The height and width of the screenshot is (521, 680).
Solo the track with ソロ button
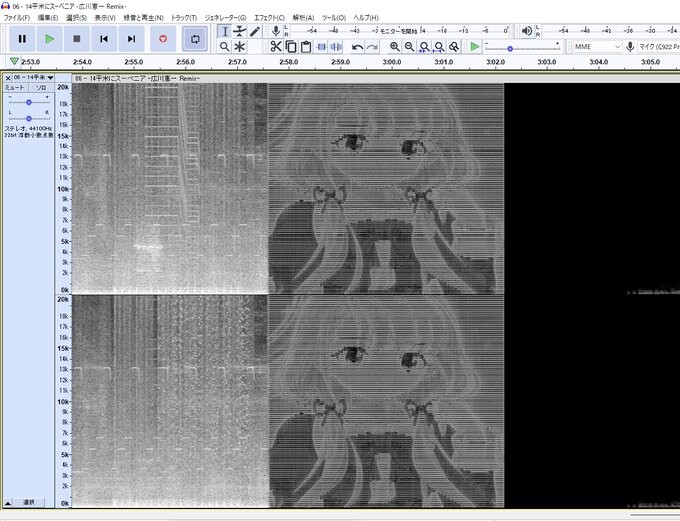(x=41, y=88)
